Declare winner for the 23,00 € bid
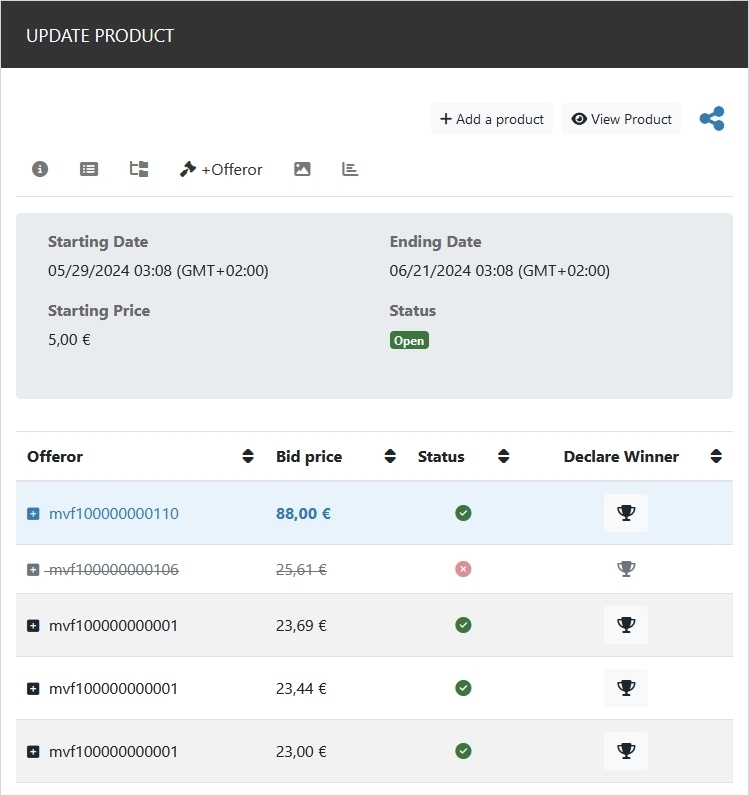 [x=626, y=751]
